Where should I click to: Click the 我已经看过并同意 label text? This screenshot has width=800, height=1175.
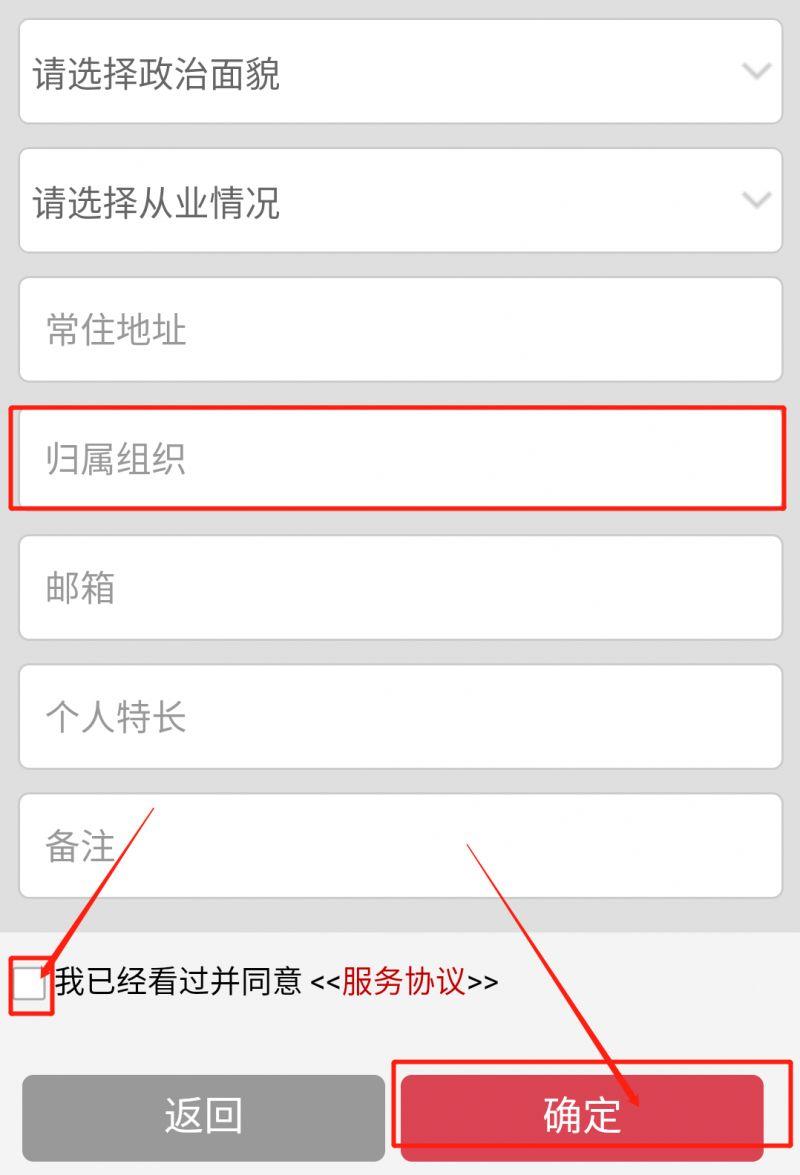[x=178, y=982]
